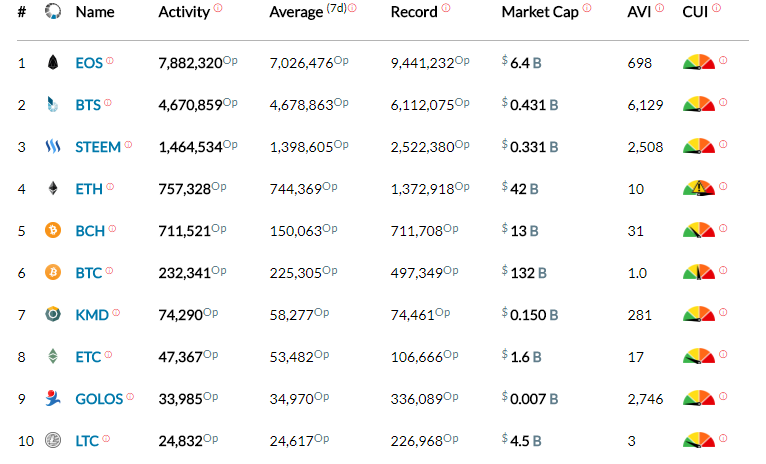Image resolution: width=766 pixels, height=464 pixels.
Task: Click the info icon beside STEEM name
Action: click(128, 145)
